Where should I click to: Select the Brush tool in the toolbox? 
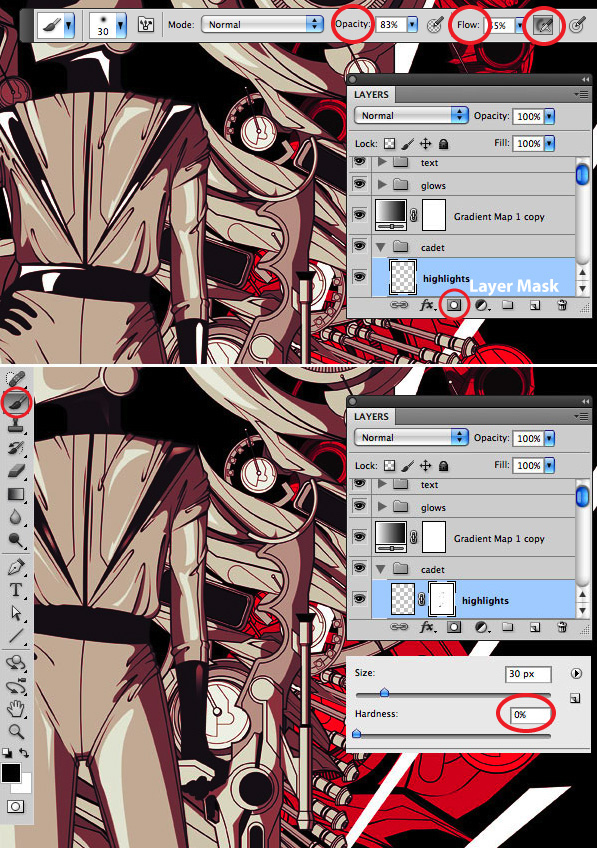16,402
